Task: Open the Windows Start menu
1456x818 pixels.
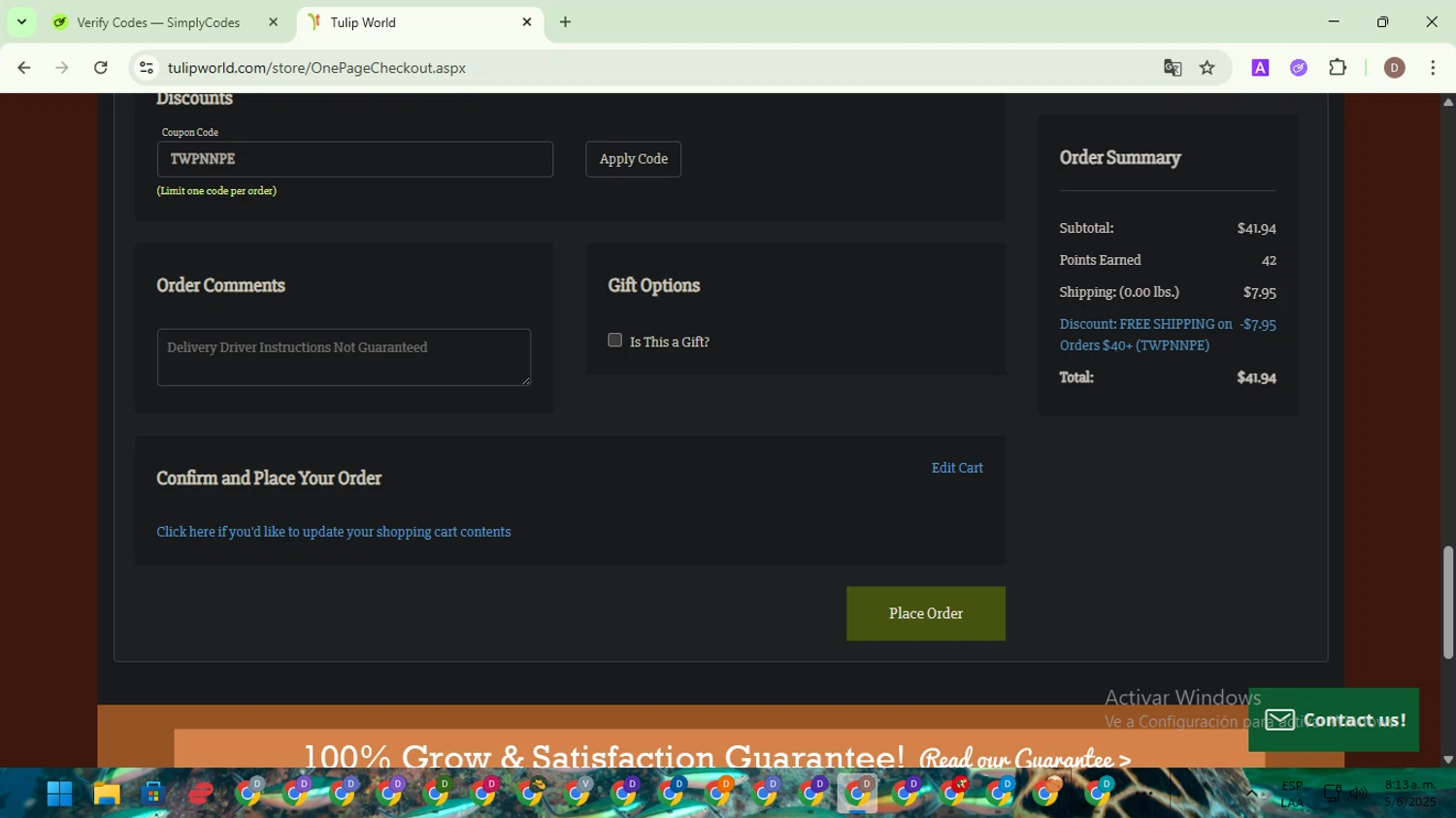Action: point(59,794)
